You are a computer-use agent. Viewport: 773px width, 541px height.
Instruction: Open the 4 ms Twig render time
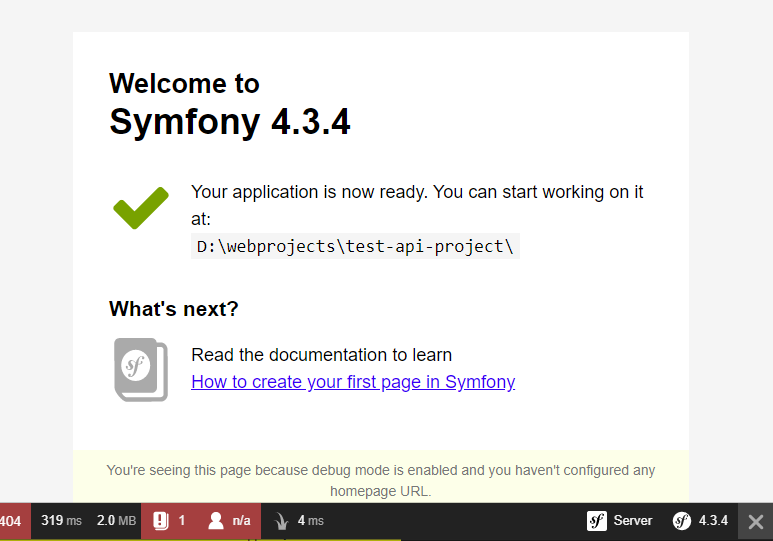click(x=310, y=521)
